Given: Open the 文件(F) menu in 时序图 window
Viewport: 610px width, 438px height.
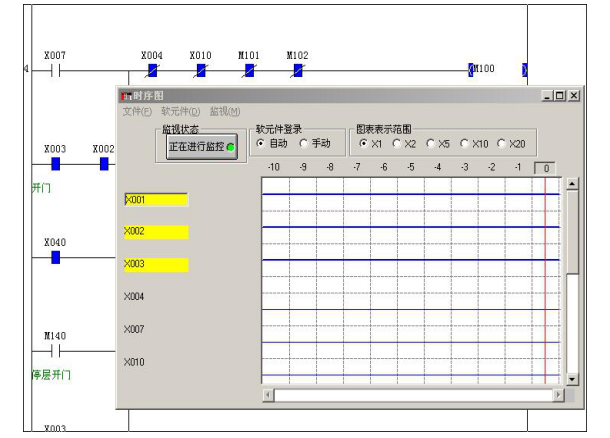Looking at the screenshot, I should tap(137, 112).
